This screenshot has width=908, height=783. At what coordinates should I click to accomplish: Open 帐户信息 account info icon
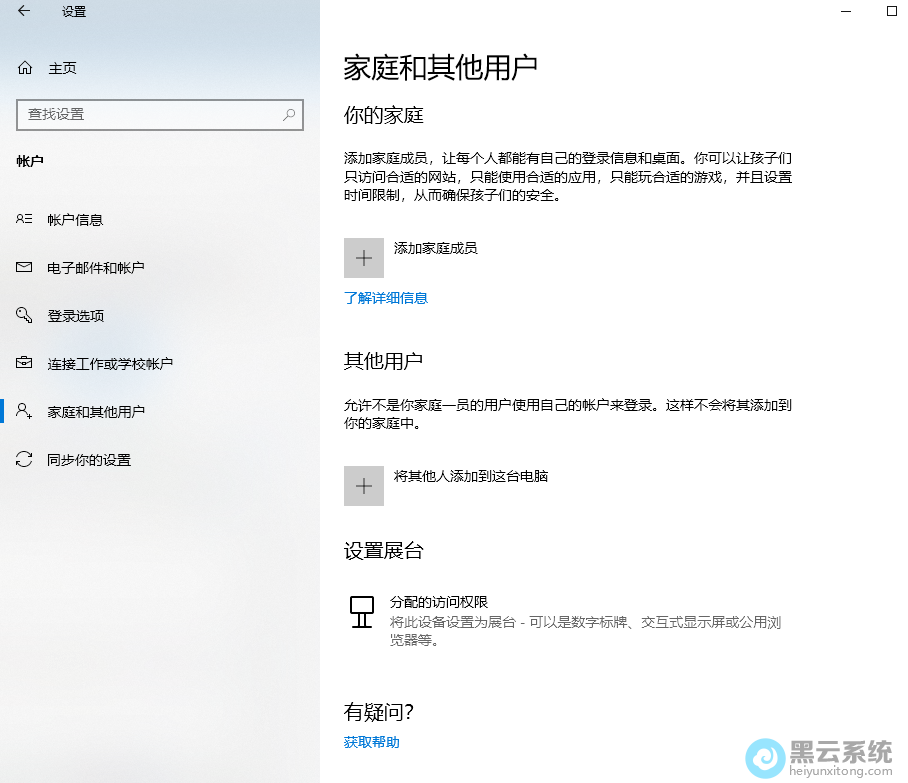[x=25, y=220]
